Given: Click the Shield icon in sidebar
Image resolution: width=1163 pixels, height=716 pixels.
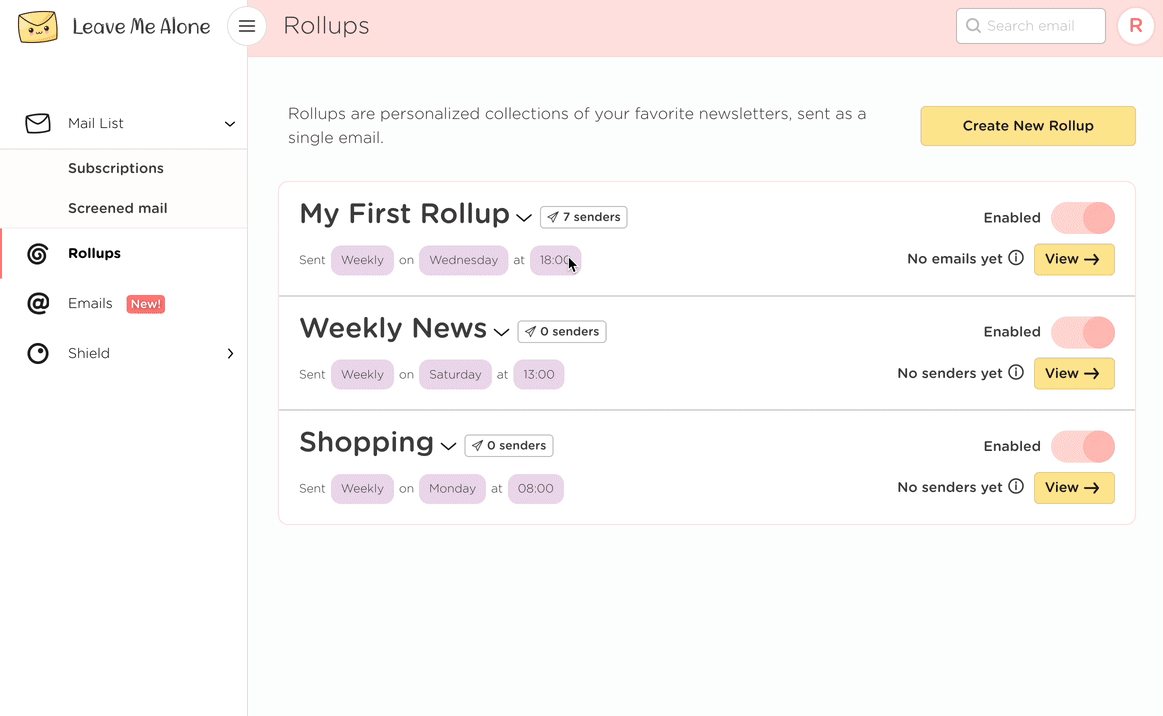Looking at the screenshot, I should coord(38,354).
